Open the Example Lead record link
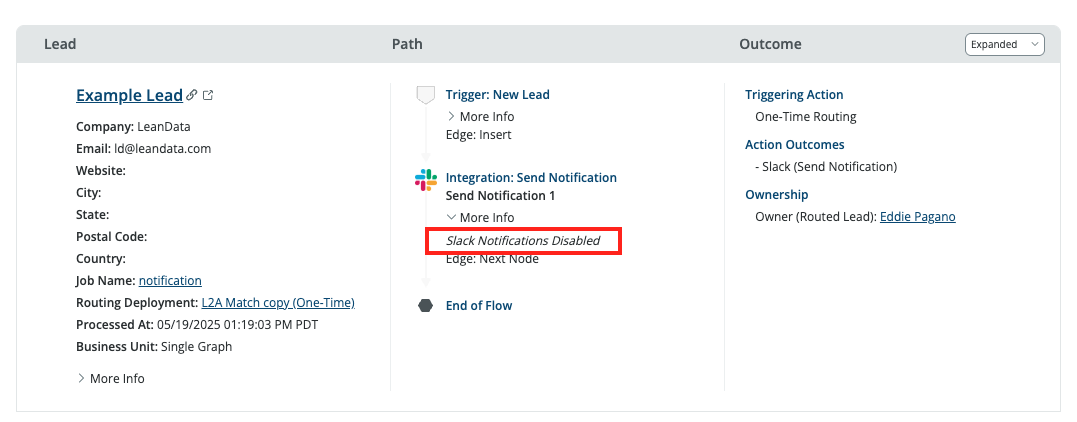 point(129,96)
